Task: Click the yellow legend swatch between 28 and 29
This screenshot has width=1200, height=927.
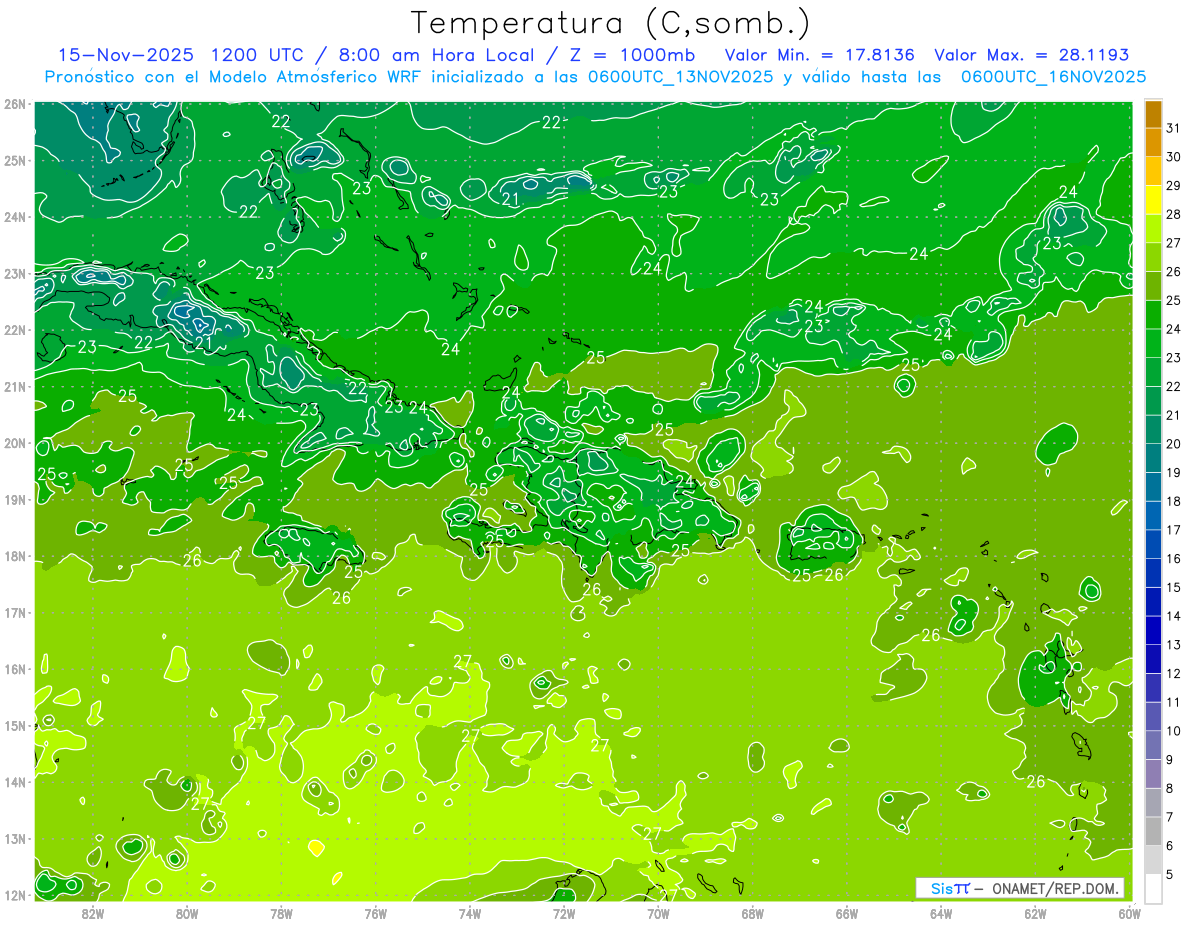Action: coord(1154,200)
